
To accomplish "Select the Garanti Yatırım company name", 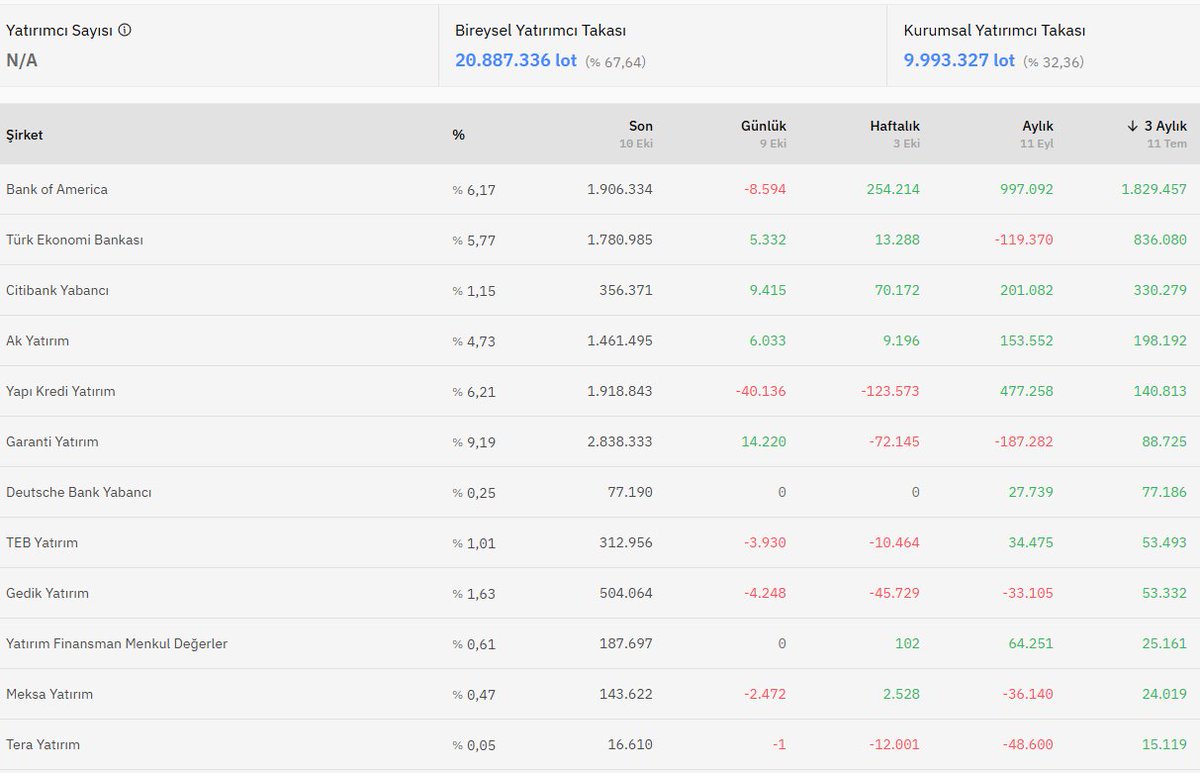I will click(52, 442).
